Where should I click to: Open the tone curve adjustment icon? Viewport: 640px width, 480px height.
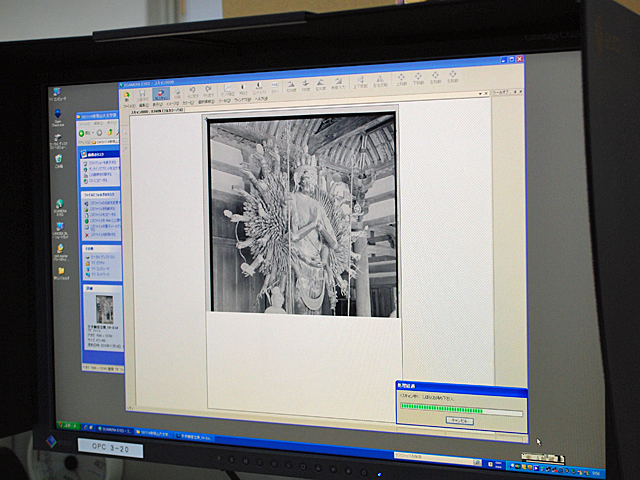pos(227,89)
